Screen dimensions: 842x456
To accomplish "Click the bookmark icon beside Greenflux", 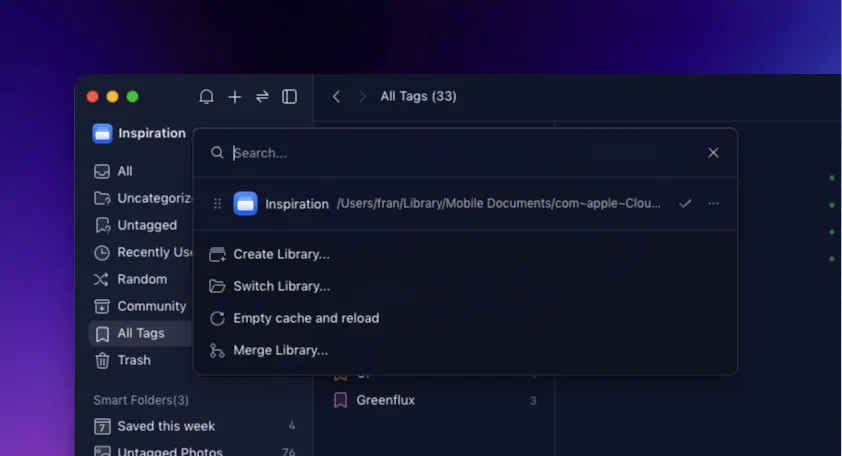I will point(340,400).
